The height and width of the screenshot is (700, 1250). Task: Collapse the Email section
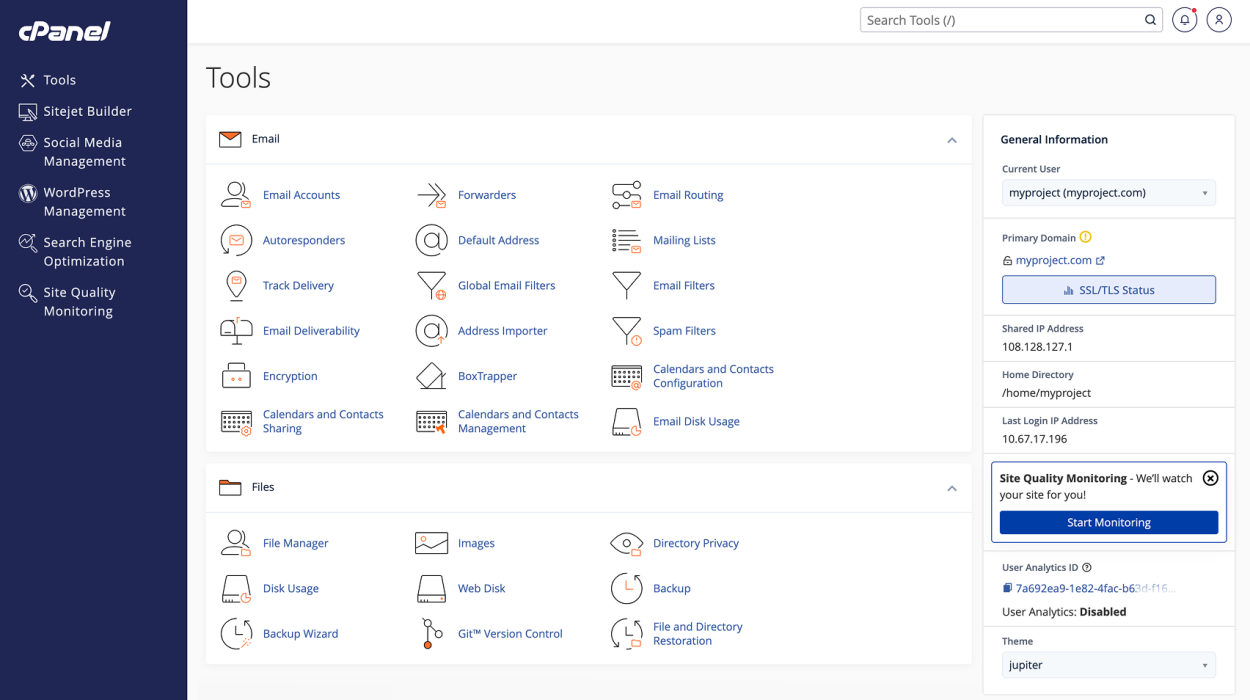[951, 140]
